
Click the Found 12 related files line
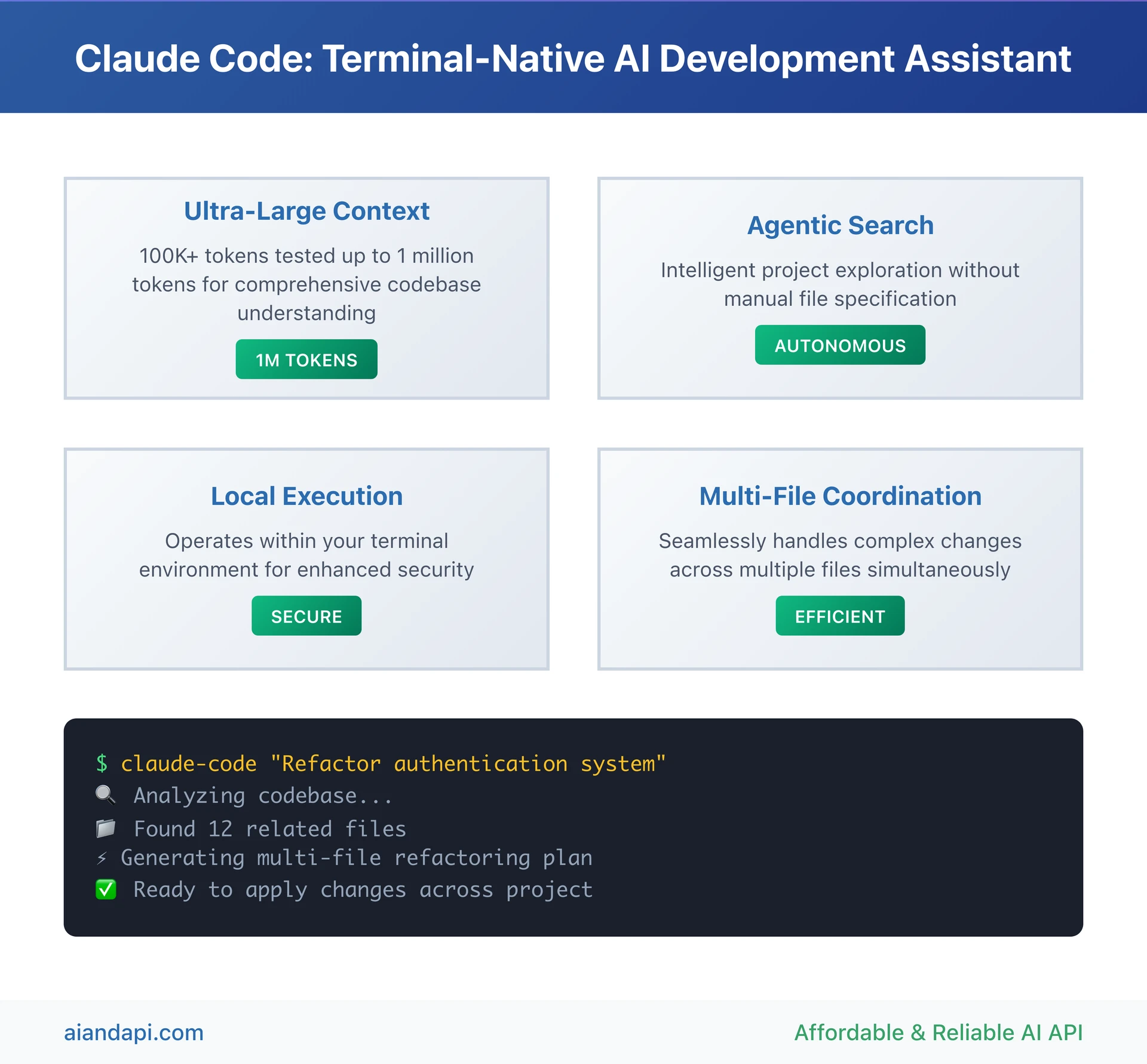[269, 829]
